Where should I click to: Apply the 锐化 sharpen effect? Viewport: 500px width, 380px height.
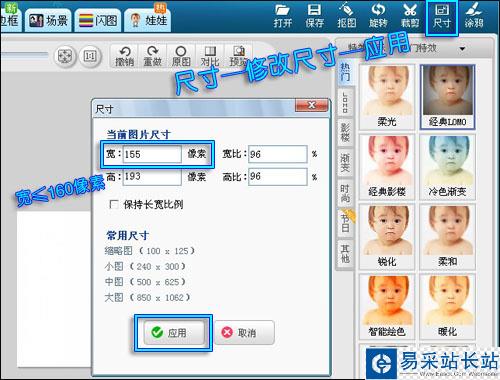click(x=387, y=237)
